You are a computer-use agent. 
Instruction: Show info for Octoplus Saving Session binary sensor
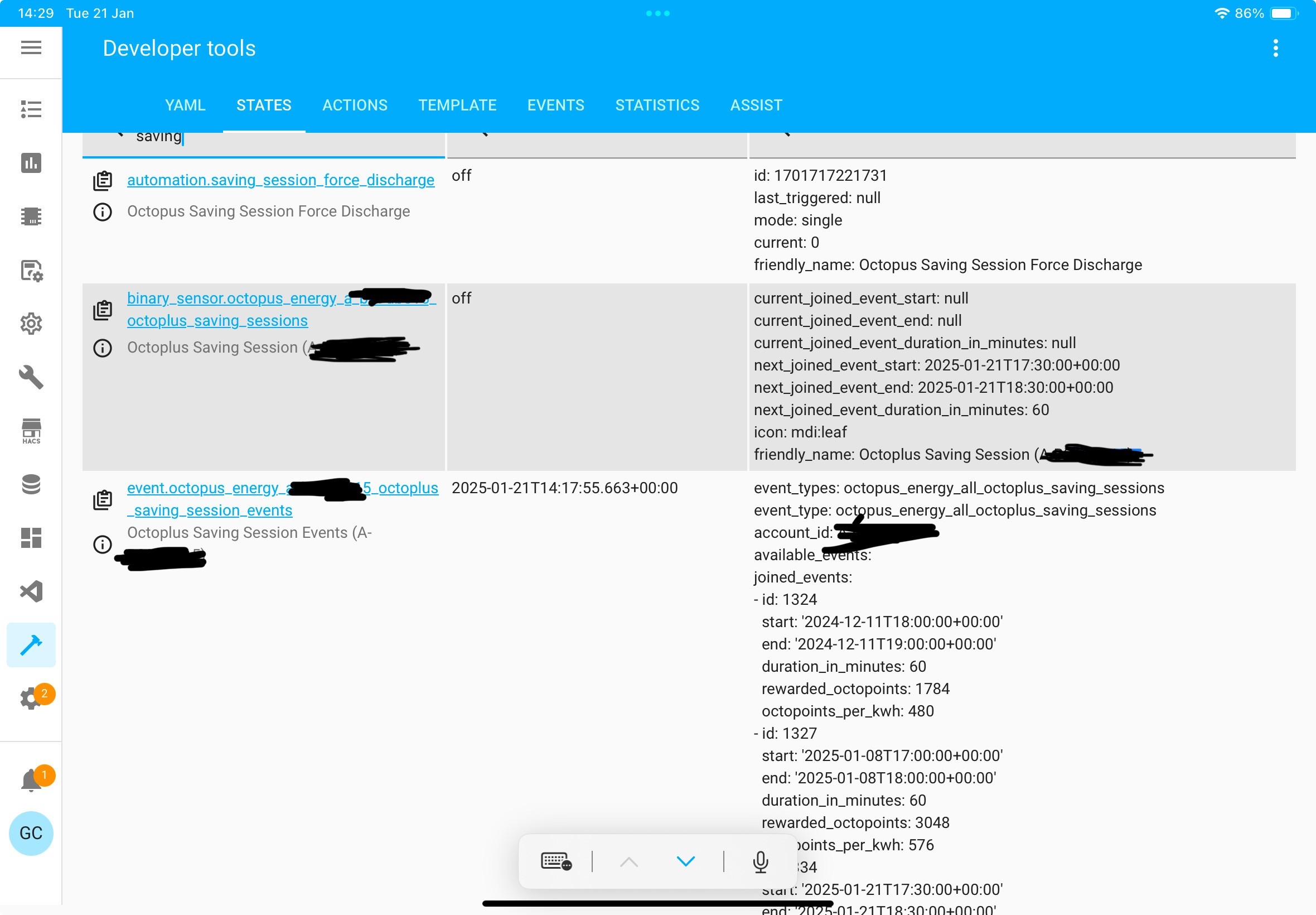(103, 348)
